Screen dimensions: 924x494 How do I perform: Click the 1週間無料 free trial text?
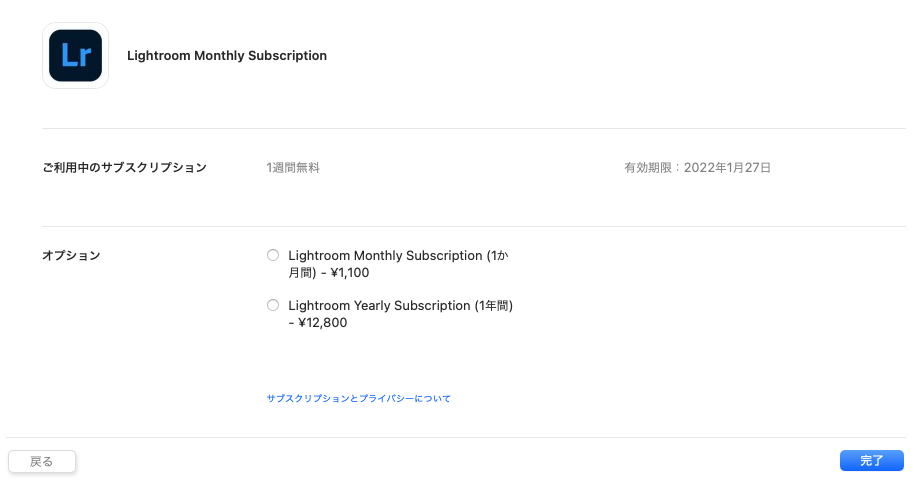293,168
